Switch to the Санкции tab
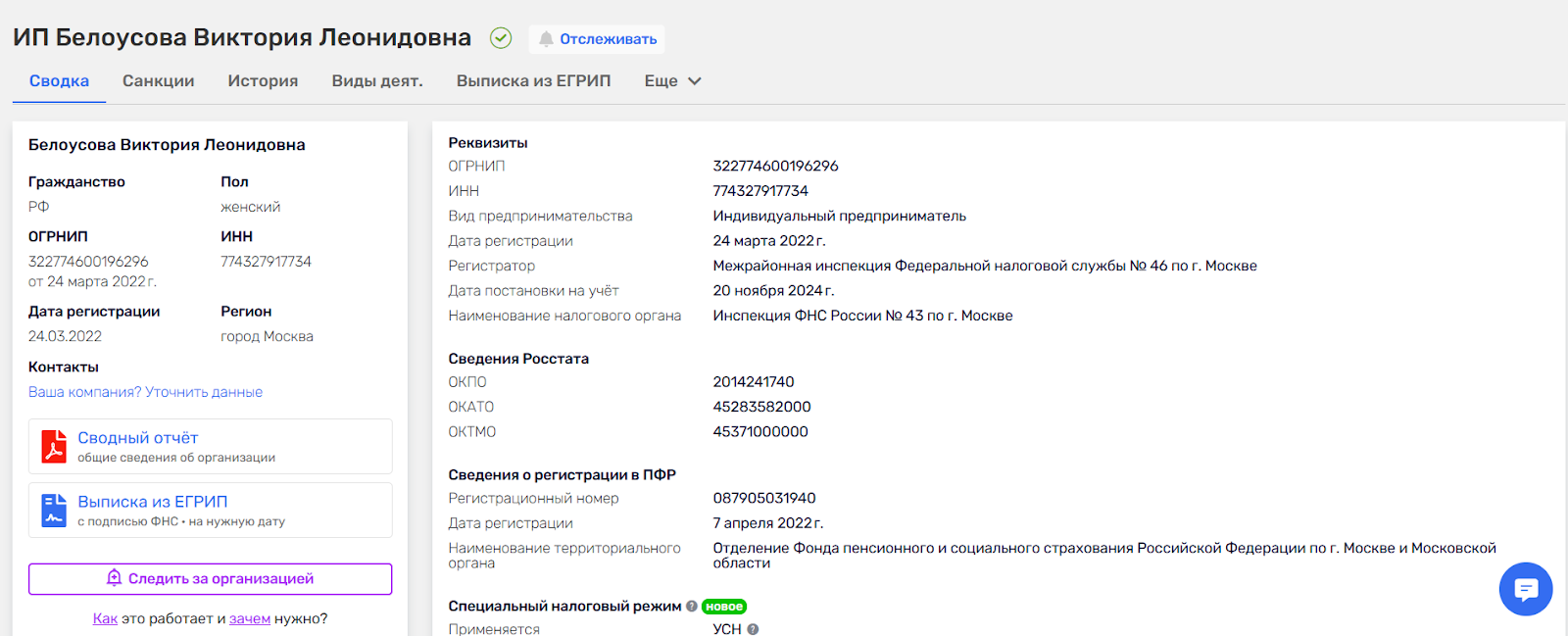Viewport: 1568px width, 636px height. point(158,81)
